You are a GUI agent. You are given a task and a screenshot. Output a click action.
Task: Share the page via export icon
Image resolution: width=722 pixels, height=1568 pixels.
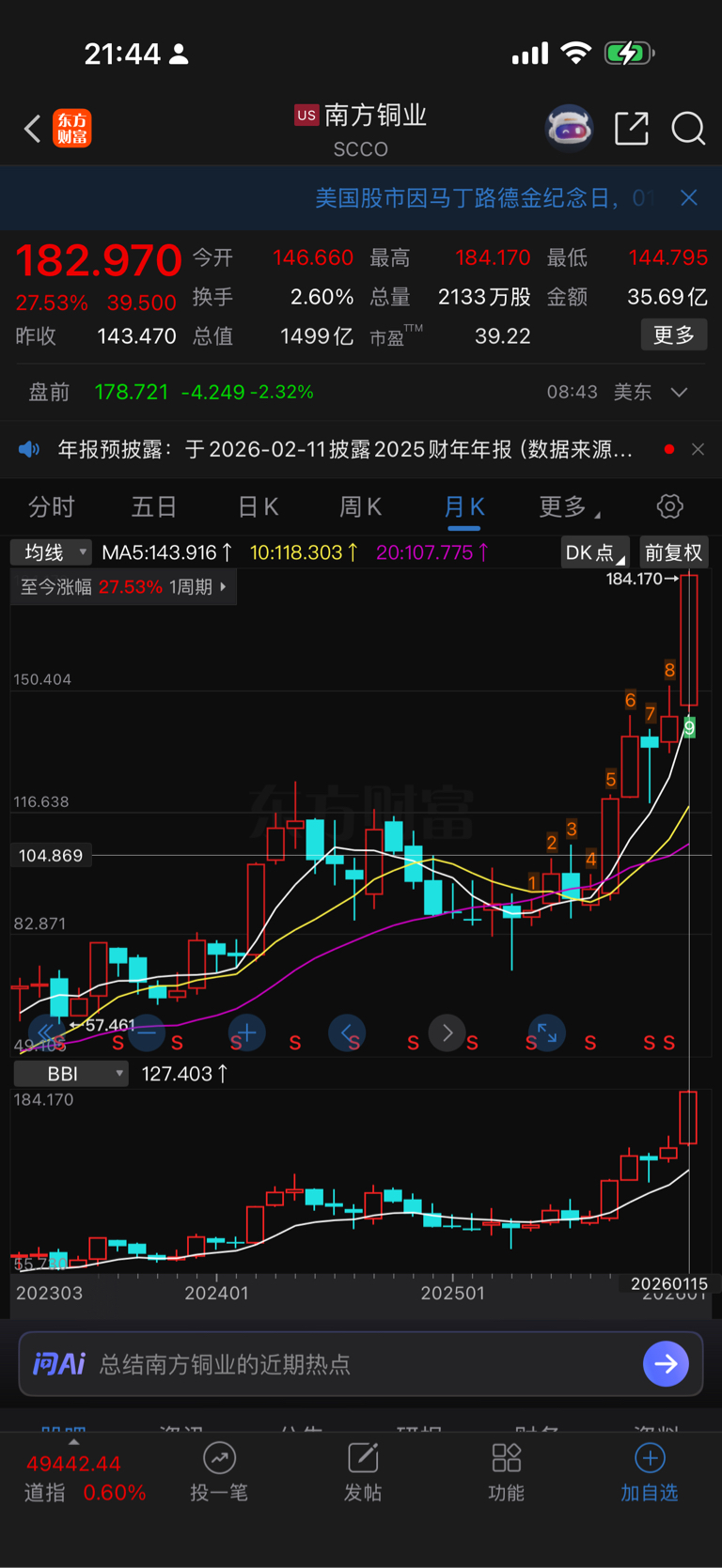tap(632, 128)
